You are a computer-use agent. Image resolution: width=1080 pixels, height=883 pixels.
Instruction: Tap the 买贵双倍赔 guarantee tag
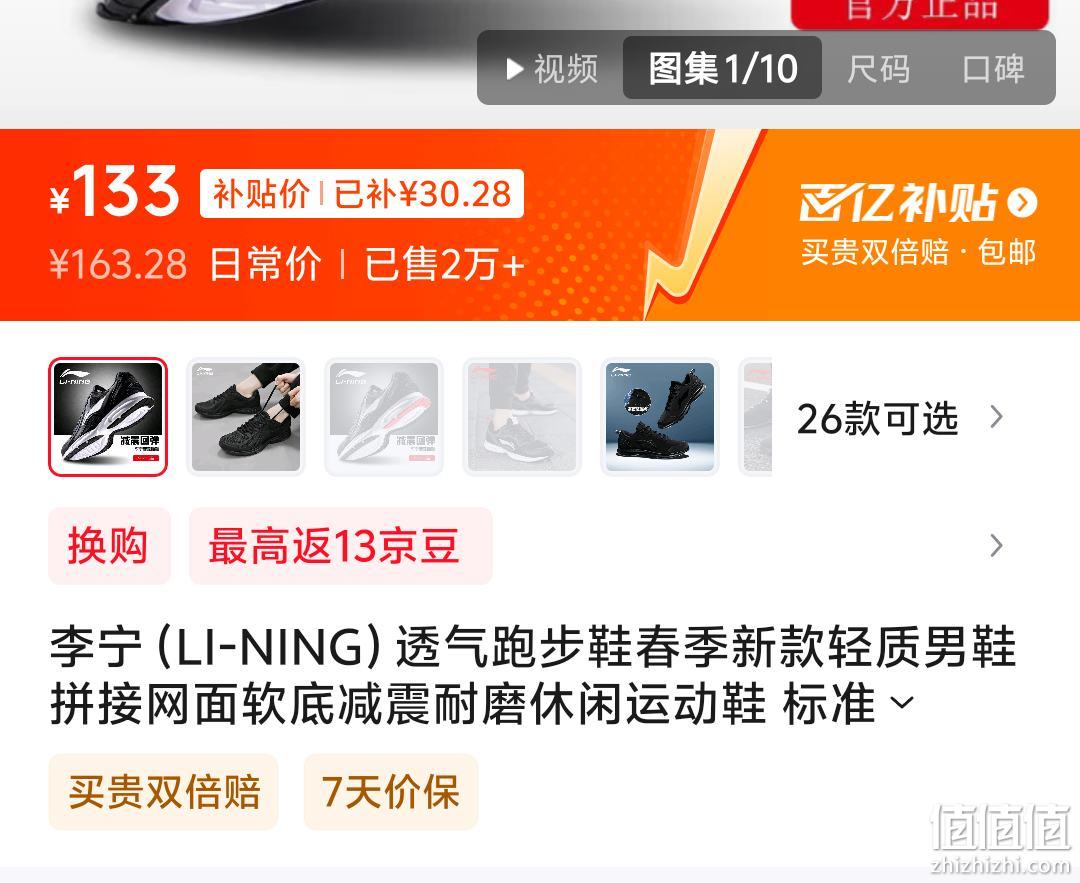click(x=163, y=791)
